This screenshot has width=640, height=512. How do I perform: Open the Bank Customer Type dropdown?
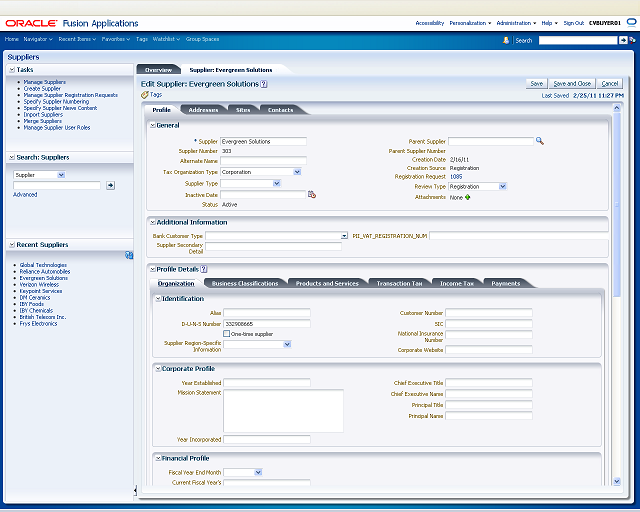pos(344,236)
